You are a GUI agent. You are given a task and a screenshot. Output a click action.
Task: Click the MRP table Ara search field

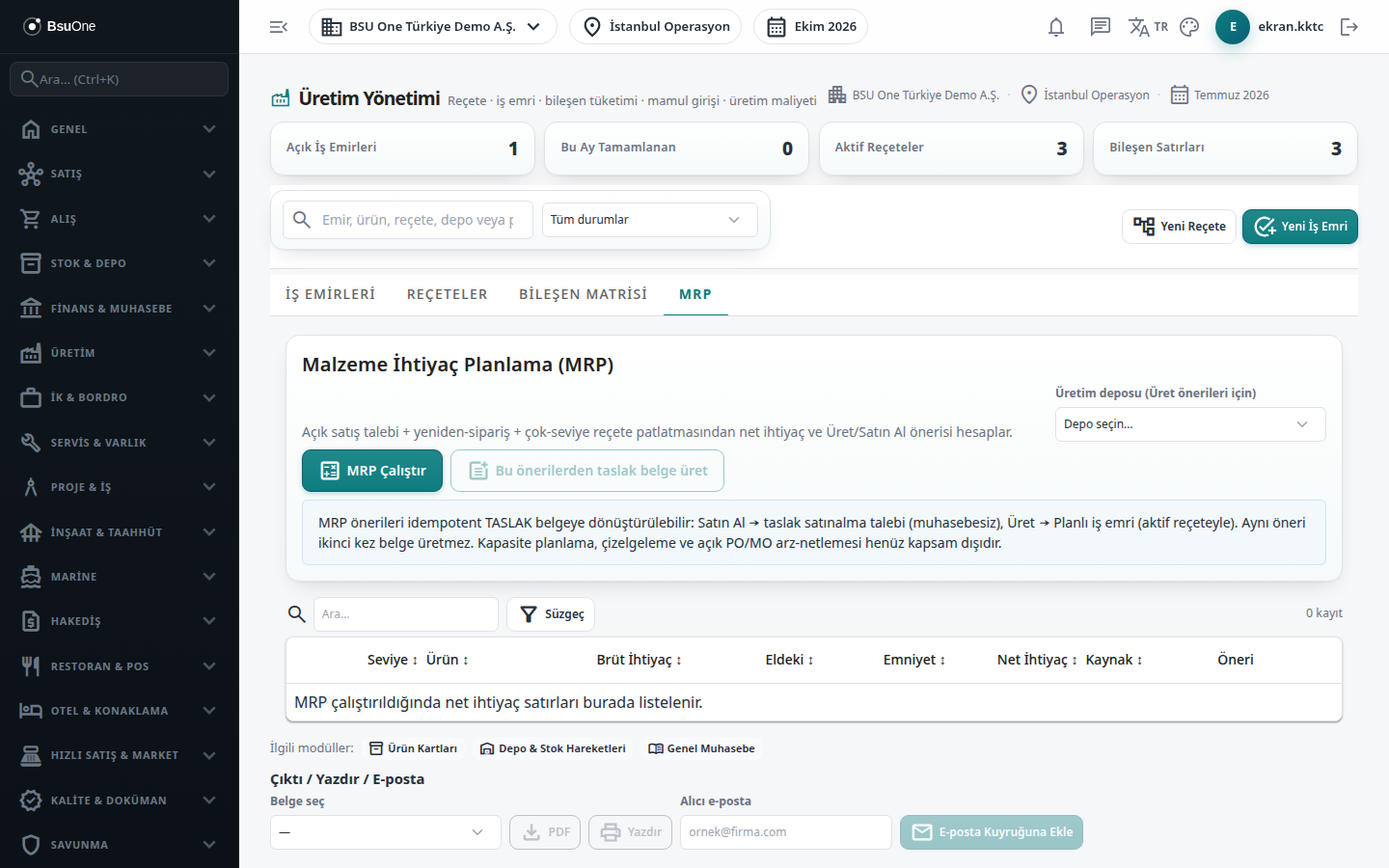tap(406, 614)
